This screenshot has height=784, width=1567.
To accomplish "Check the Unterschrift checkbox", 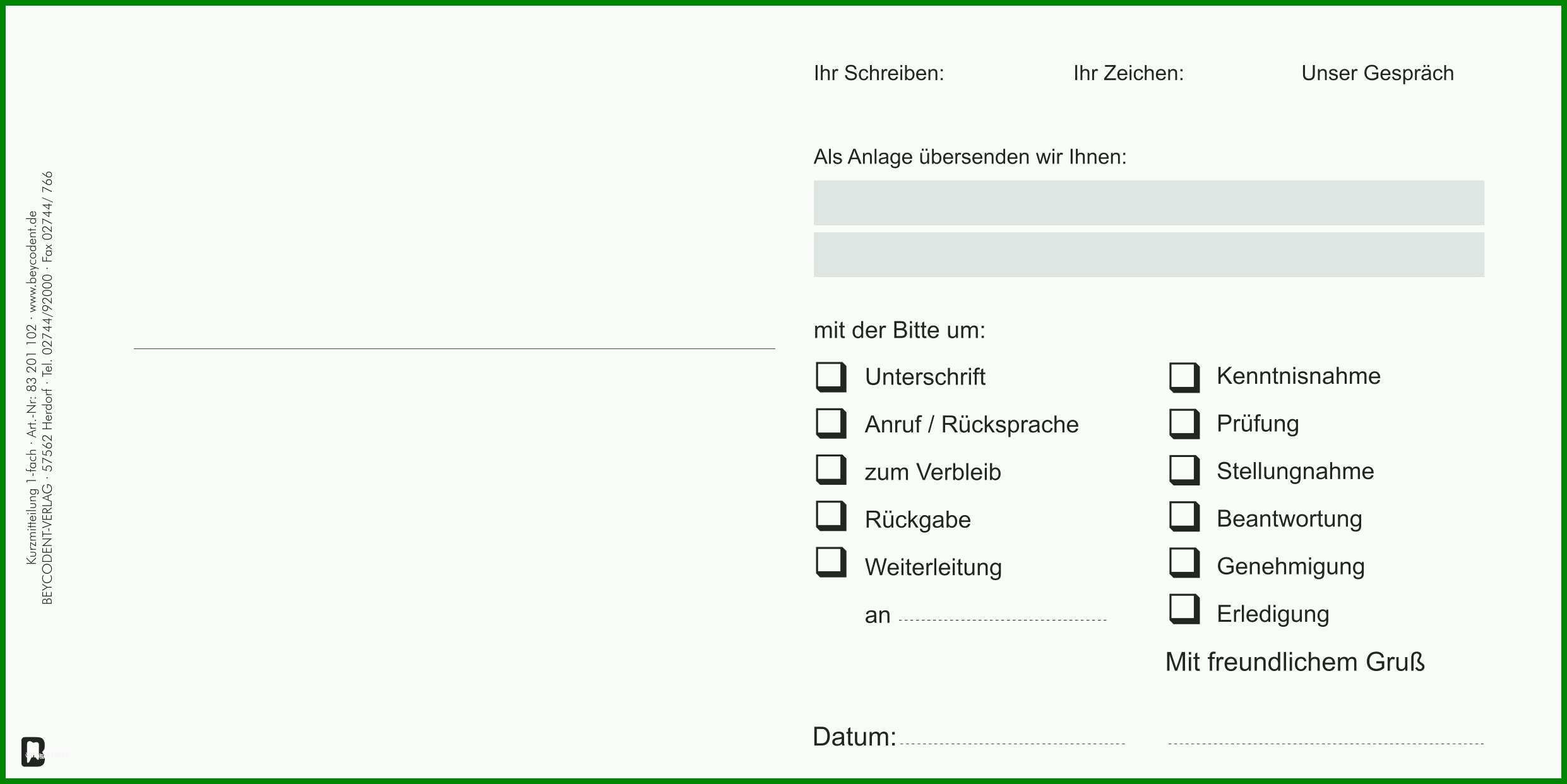I will click(x=831, y=377).
